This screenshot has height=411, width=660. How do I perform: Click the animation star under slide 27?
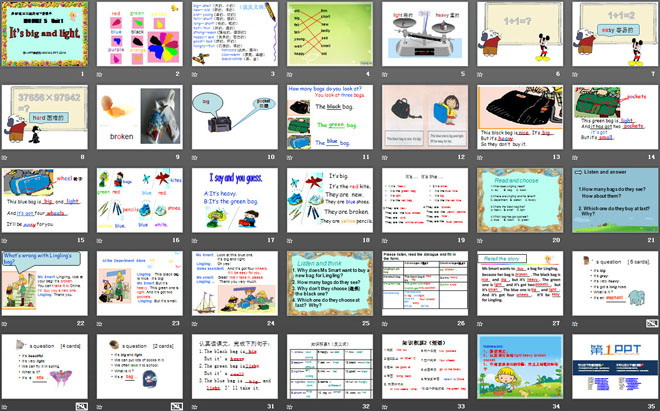pos(480,324)
